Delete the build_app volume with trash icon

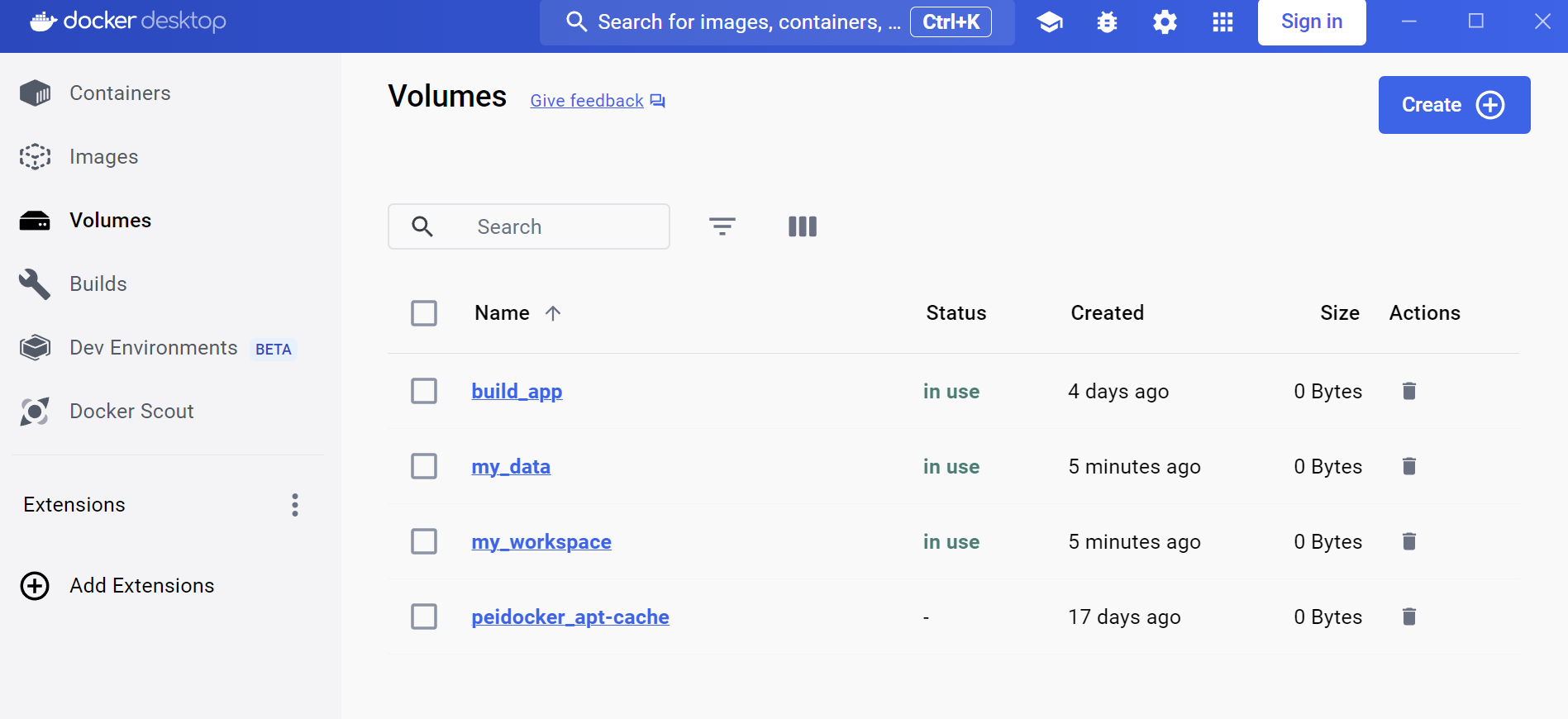click(x=1409, y=391)
